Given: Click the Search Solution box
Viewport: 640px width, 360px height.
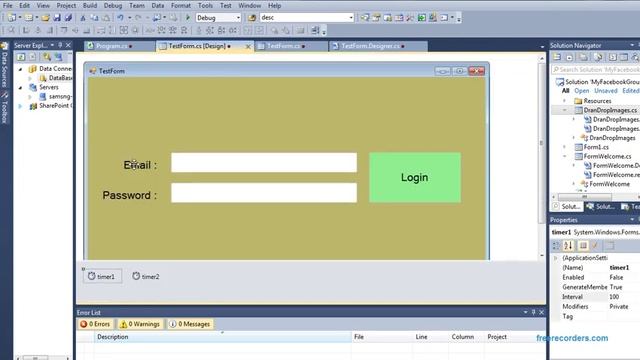Looking at the screenshot, I should 596,70.
